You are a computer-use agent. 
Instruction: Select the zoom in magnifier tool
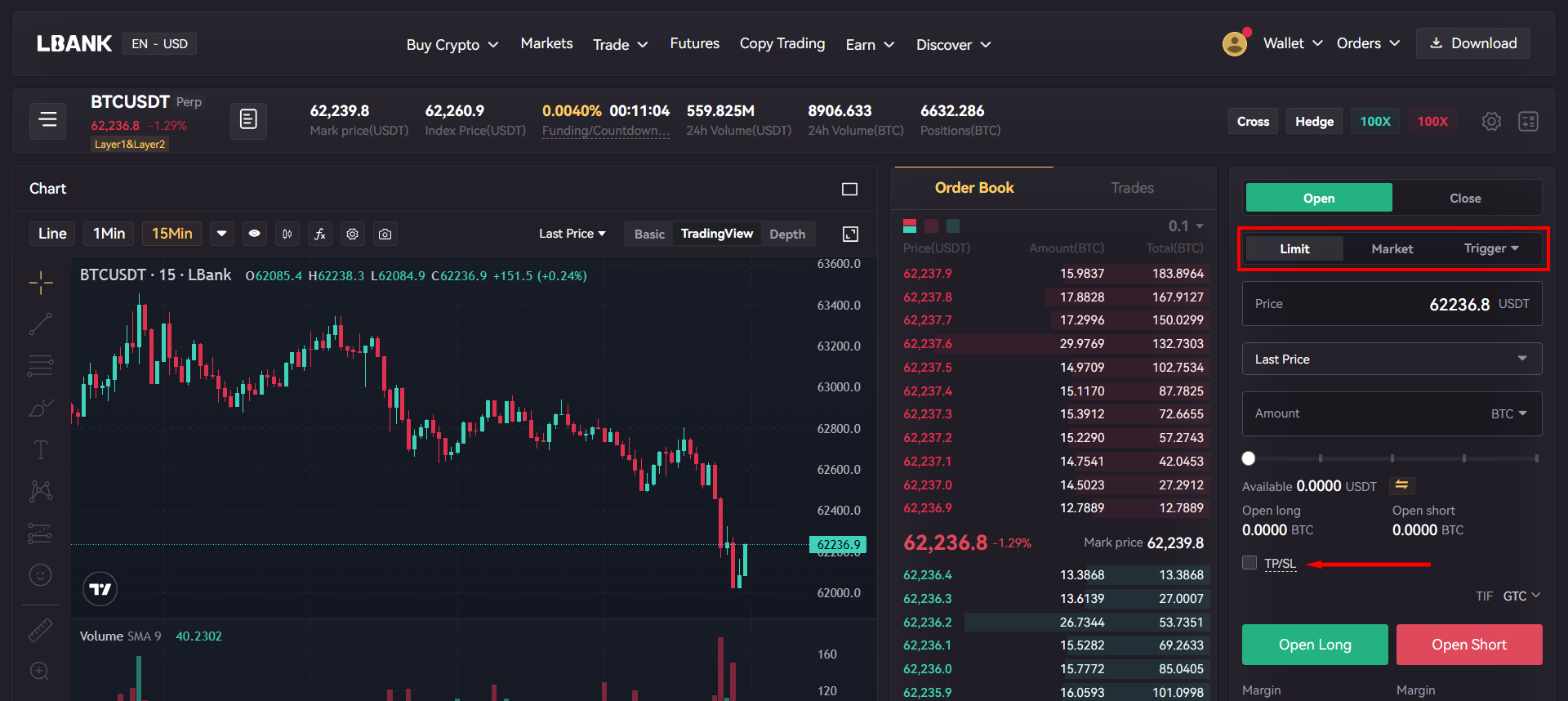[x=40, y=672]
